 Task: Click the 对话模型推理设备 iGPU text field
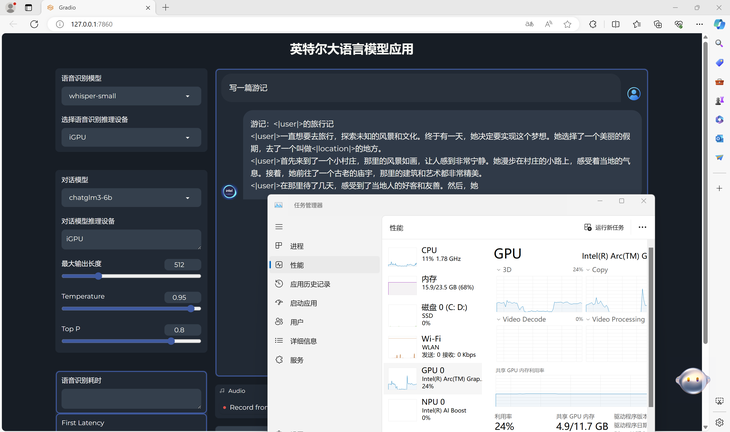[x=131, y=239]
